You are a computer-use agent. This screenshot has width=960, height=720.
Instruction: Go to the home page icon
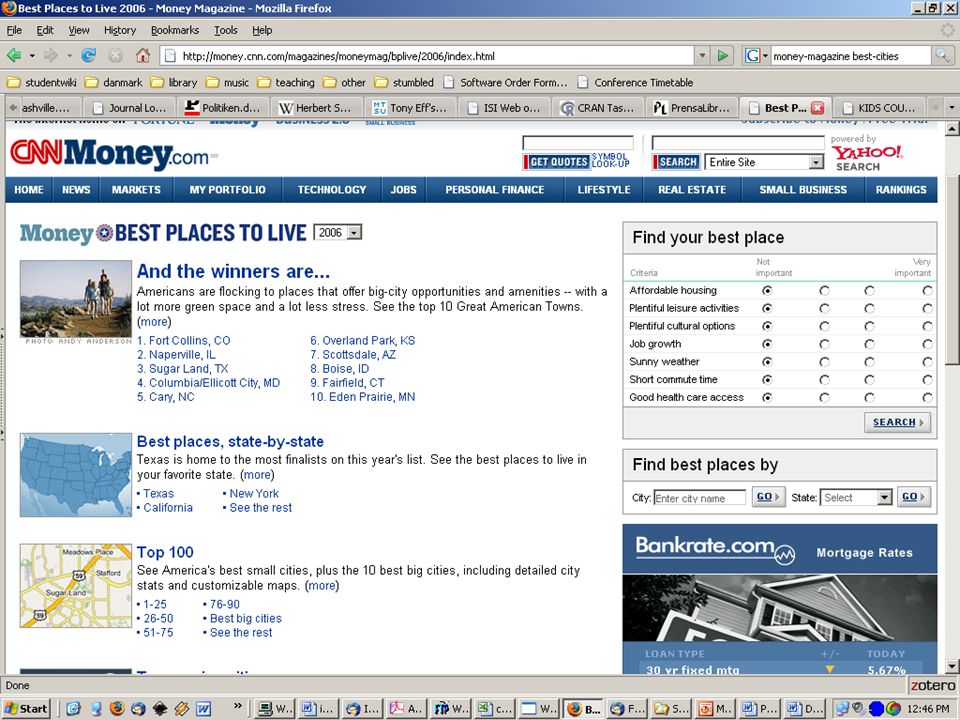coord(143,56)
